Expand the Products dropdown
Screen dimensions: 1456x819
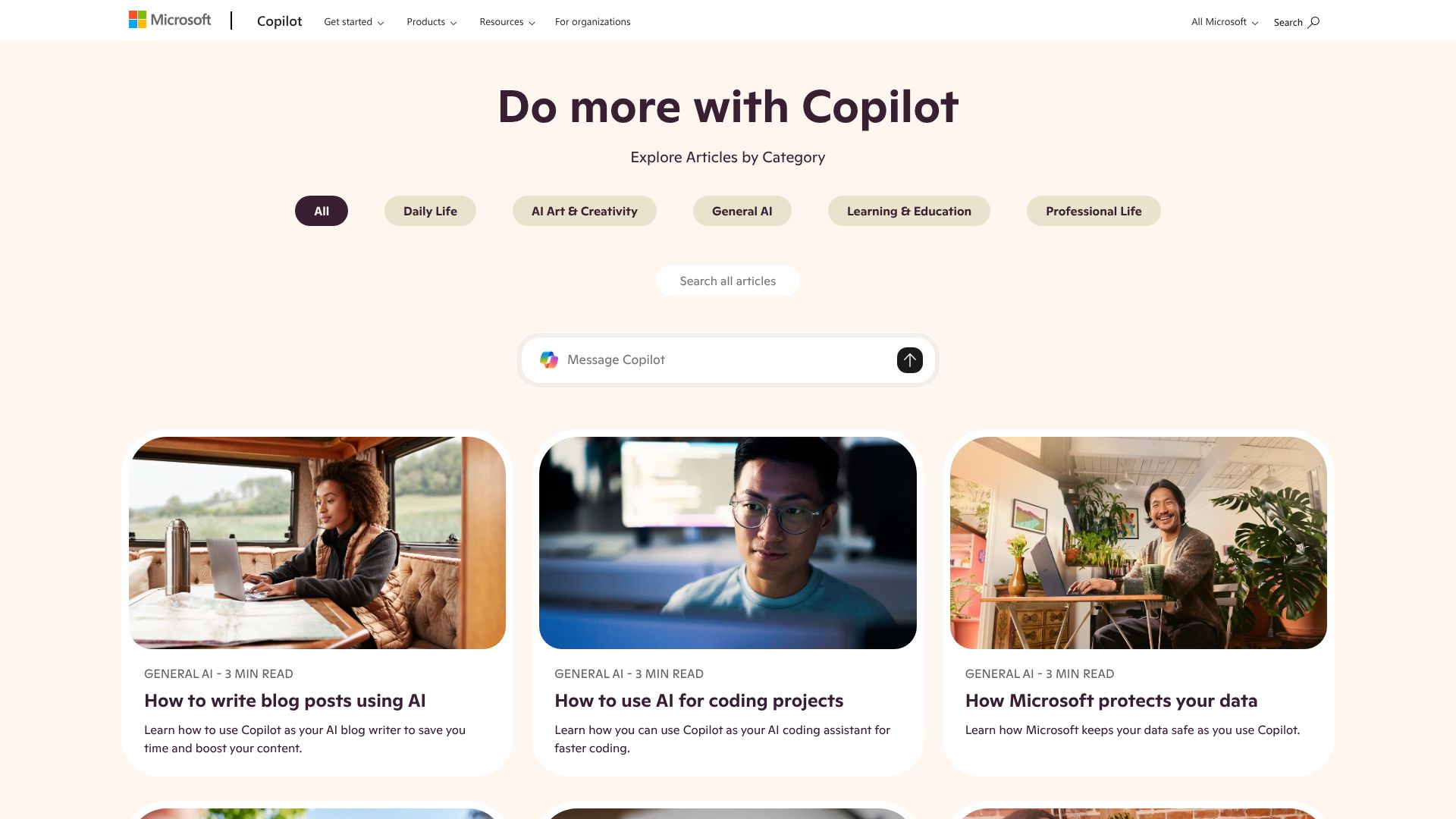[431, 22]
